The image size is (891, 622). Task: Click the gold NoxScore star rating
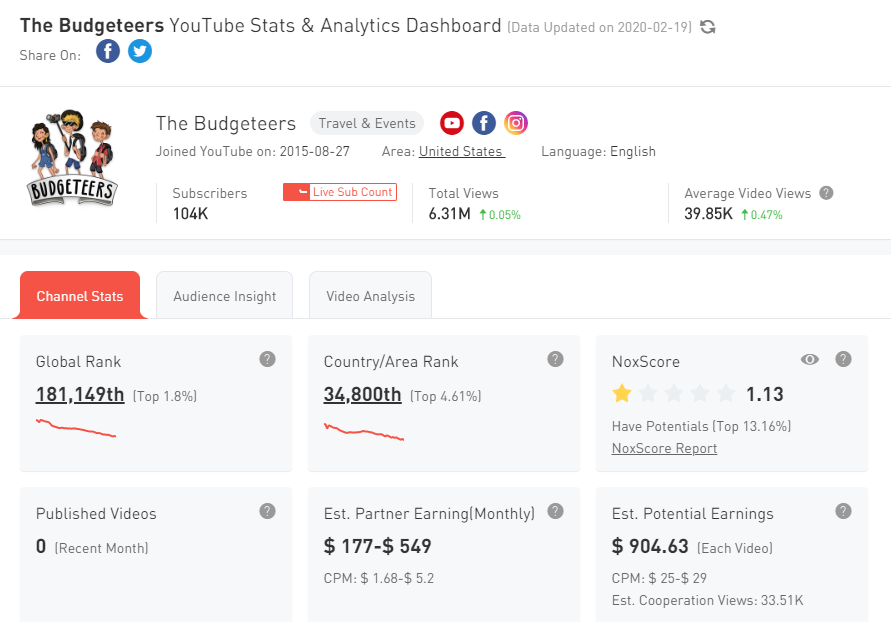(x=622, y=393)
